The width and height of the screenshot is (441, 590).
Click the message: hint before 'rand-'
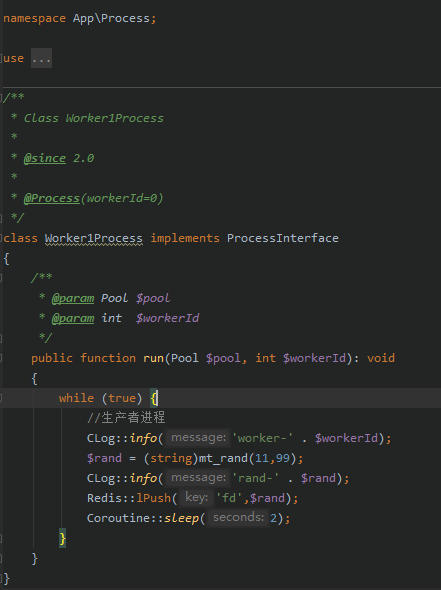pos(198,477)
